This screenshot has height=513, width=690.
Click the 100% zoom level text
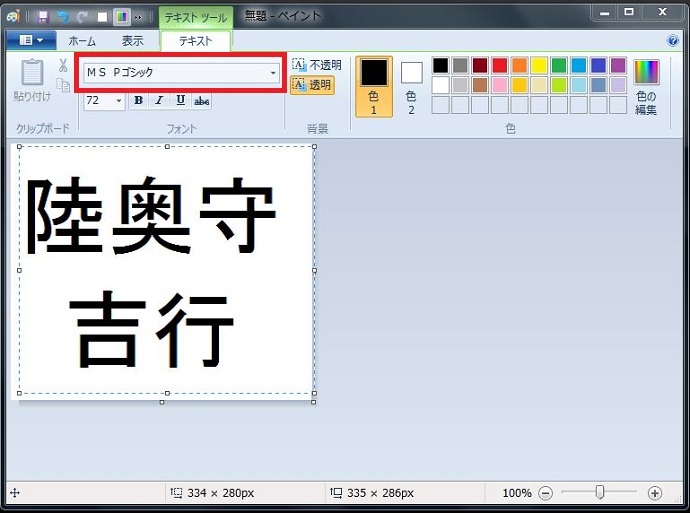(x=517, y=493)
